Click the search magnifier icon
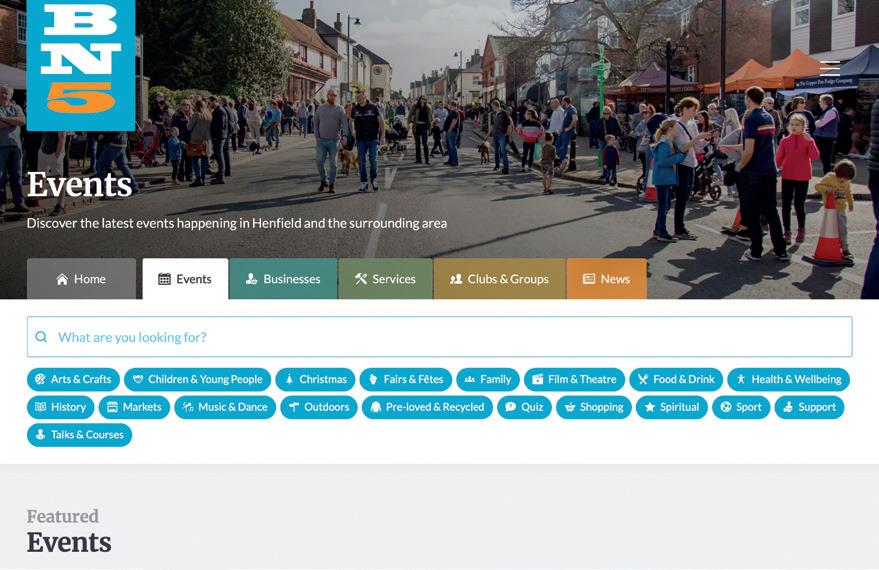Viewport: 879px width, 570px height. 41,337
